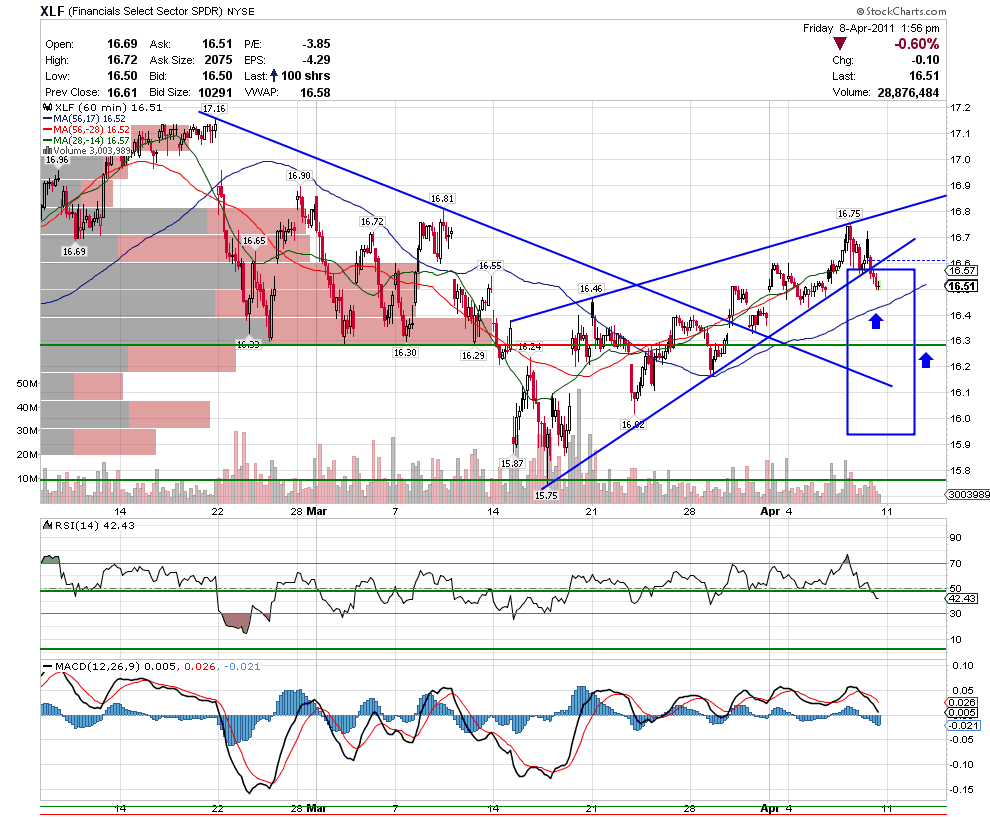This screenshot has width=990, height=817.
Task: Click the RSI(14) 42.43 indicator label
Action: pos(95,525)
